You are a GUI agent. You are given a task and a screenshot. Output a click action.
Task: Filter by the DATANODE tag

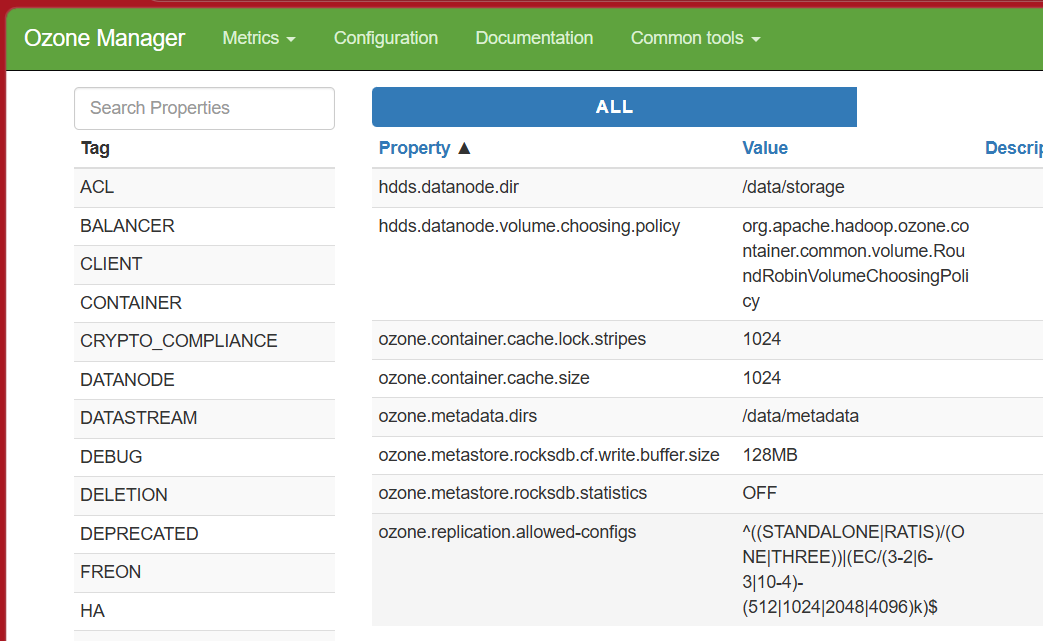(x=204, y=380)
